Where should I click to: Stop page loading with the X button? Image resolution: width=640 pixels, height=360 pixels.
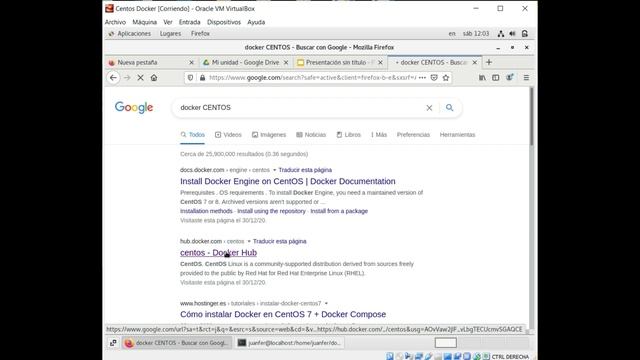140,78
